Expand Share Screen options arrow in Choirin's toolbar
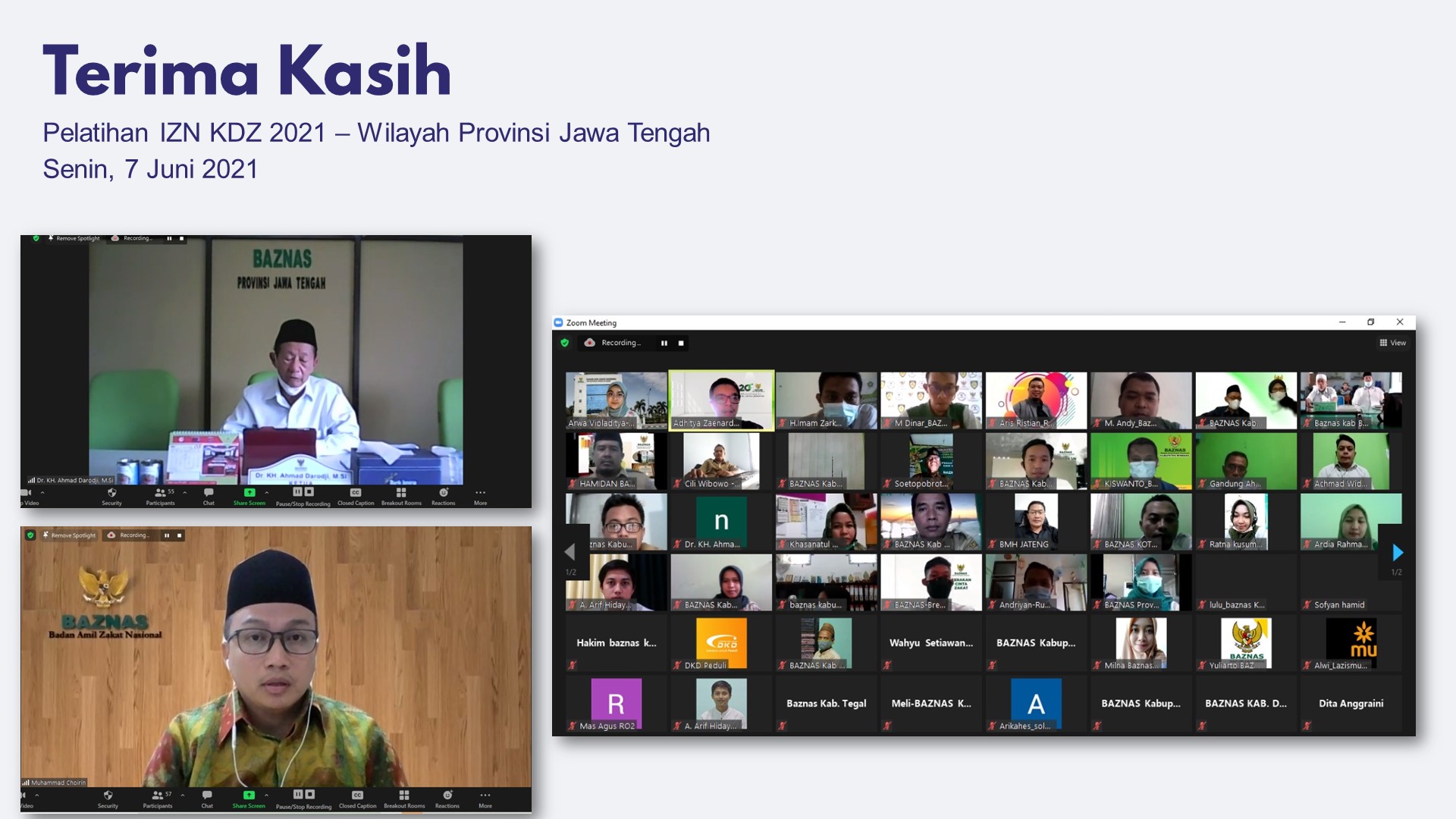This screenshot has height=819, width=1456. coord(266,795)
